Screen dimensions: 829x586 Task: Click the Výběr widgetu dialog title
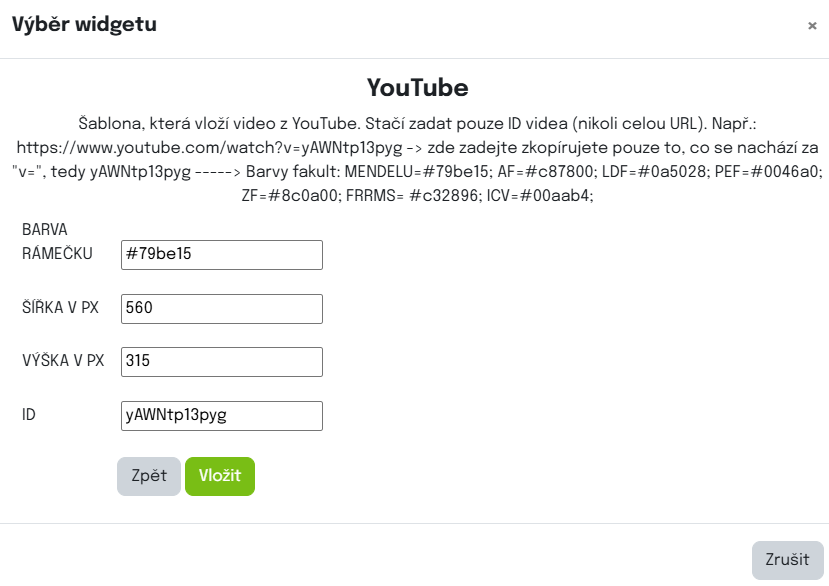tap(84, 25)
